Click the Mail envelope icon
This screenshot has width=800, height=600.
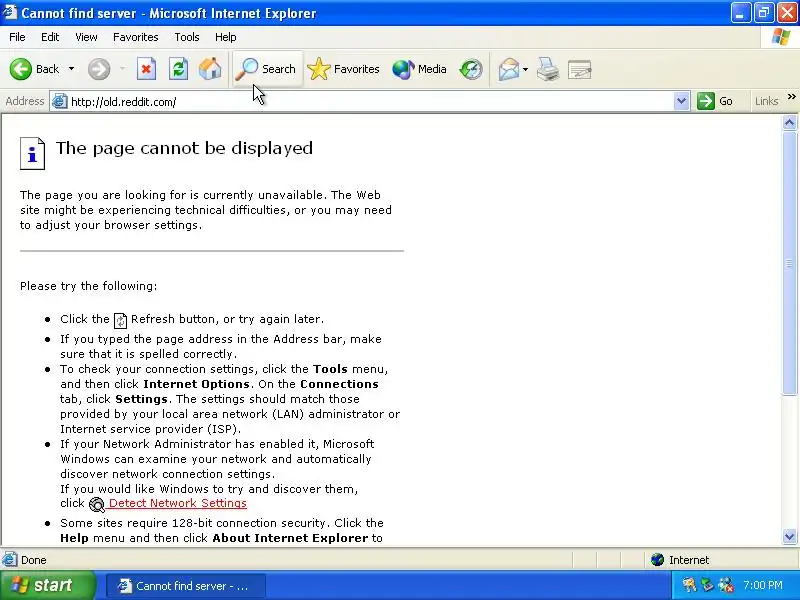(x=509, y=69)
